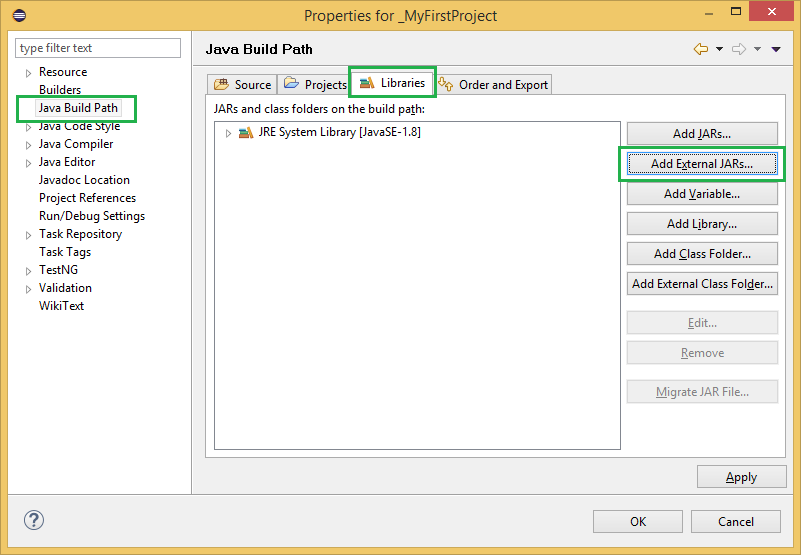Image resolution: width=801 pixels, height=555 pixels.
Task: Open the back history dropdown arrow
Action: 718,49
